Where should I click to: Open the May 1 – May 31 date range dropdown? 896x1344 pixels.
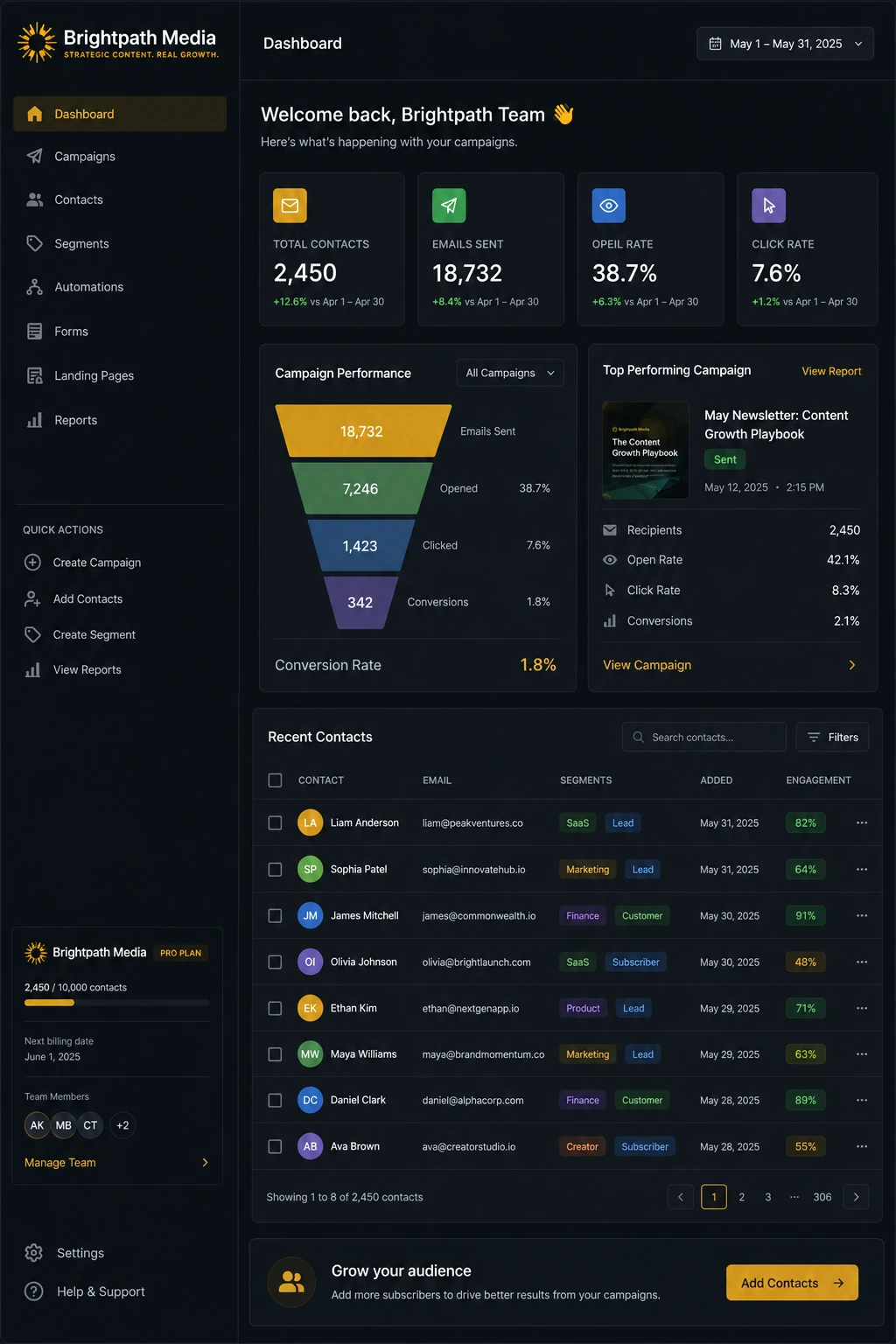[785, 44]
